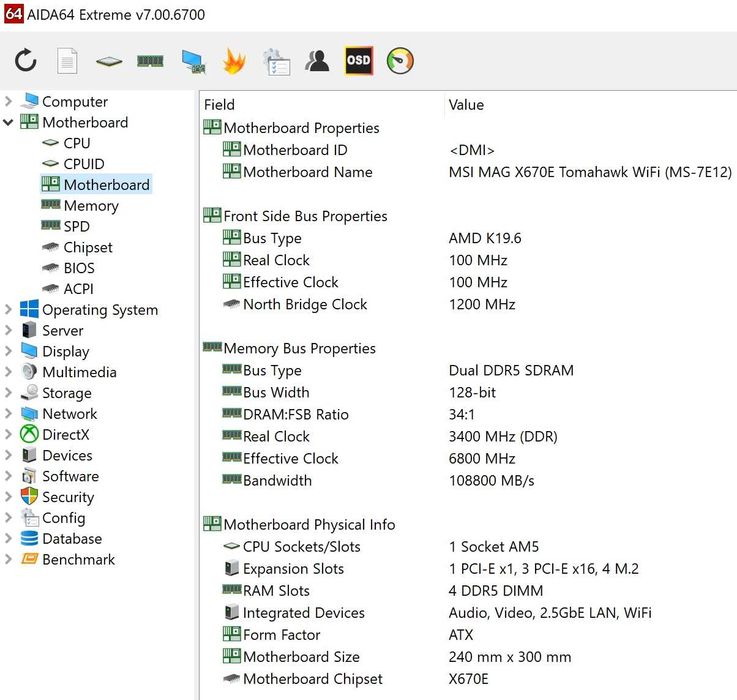This screenshot has height=700, width=737.
Task: Select the Integrated Devices row
Action: [x=437, y=612]
